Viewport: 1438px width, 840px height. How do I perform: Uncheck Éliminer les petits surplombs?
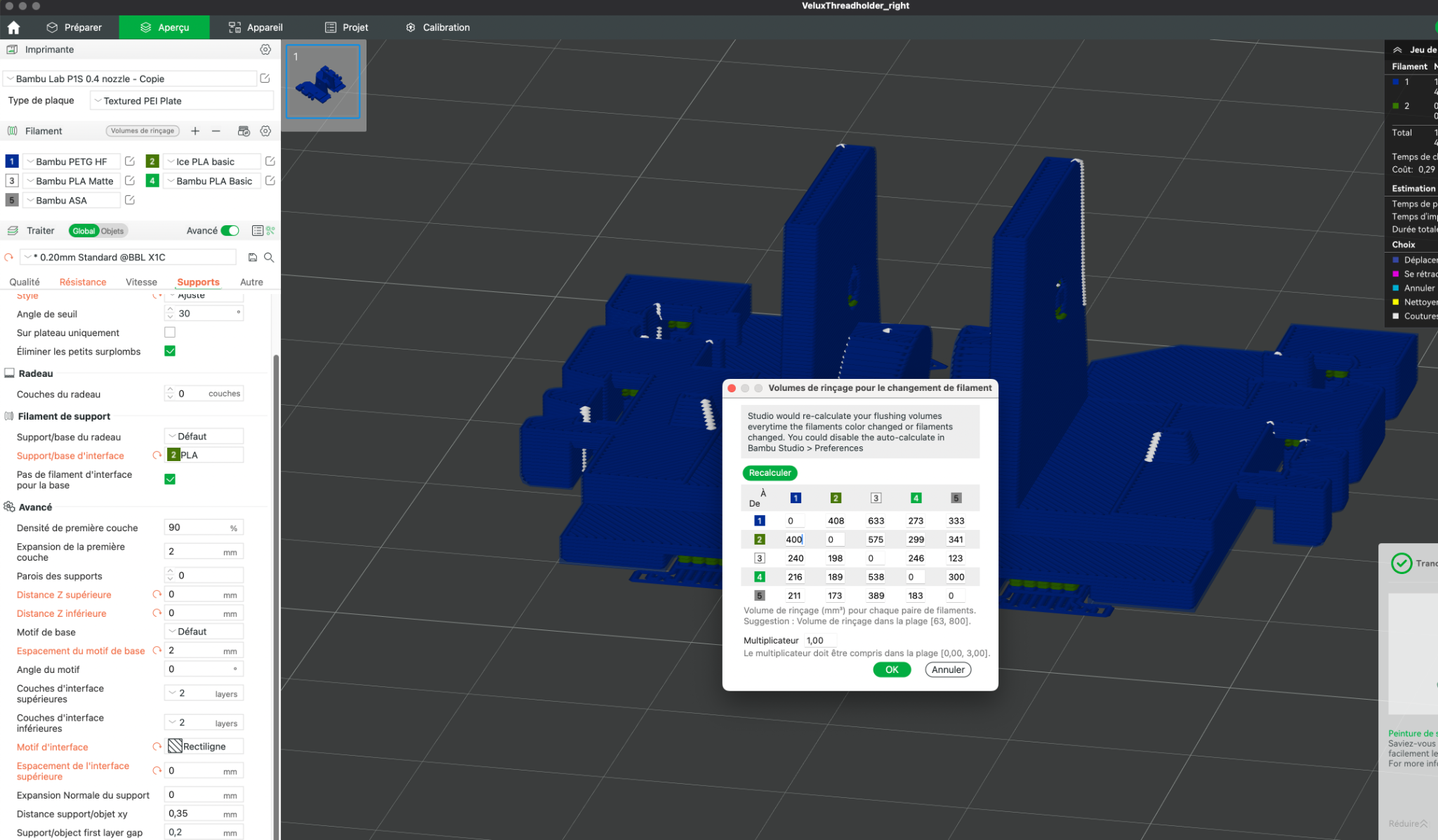170,351
